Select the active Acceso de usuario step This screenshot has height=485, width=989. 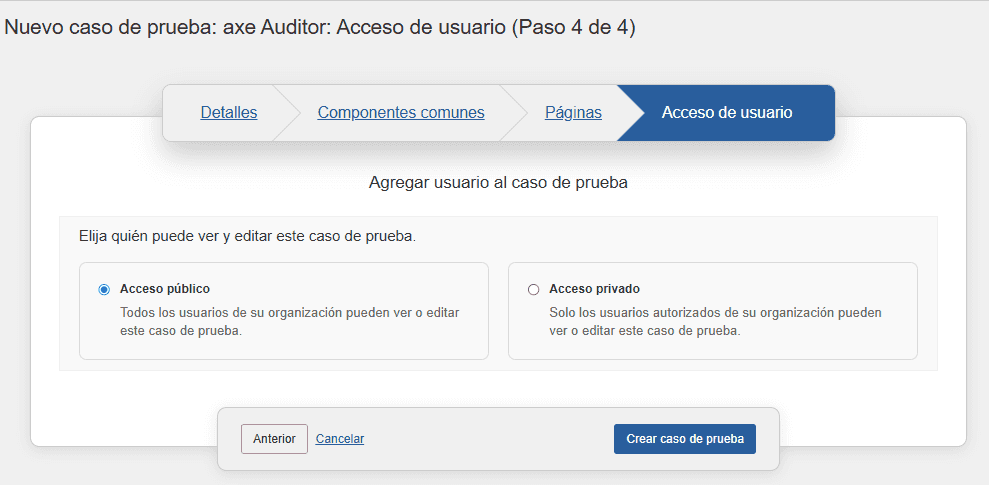click(x=727, y=113)
